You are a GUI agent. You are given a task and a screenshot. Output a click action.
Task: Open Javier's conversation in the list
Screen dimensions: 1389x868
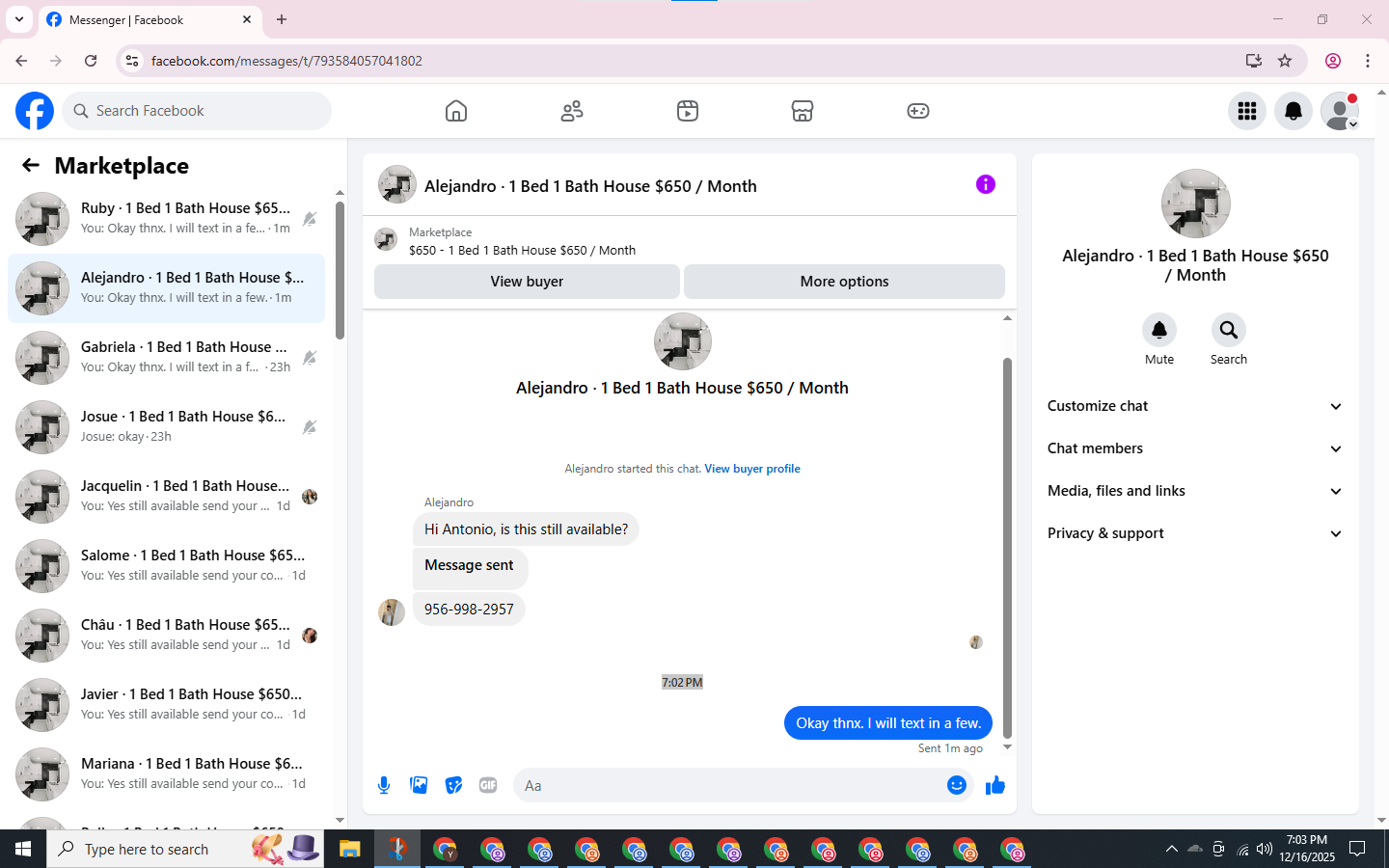click(x=166, y=705)
